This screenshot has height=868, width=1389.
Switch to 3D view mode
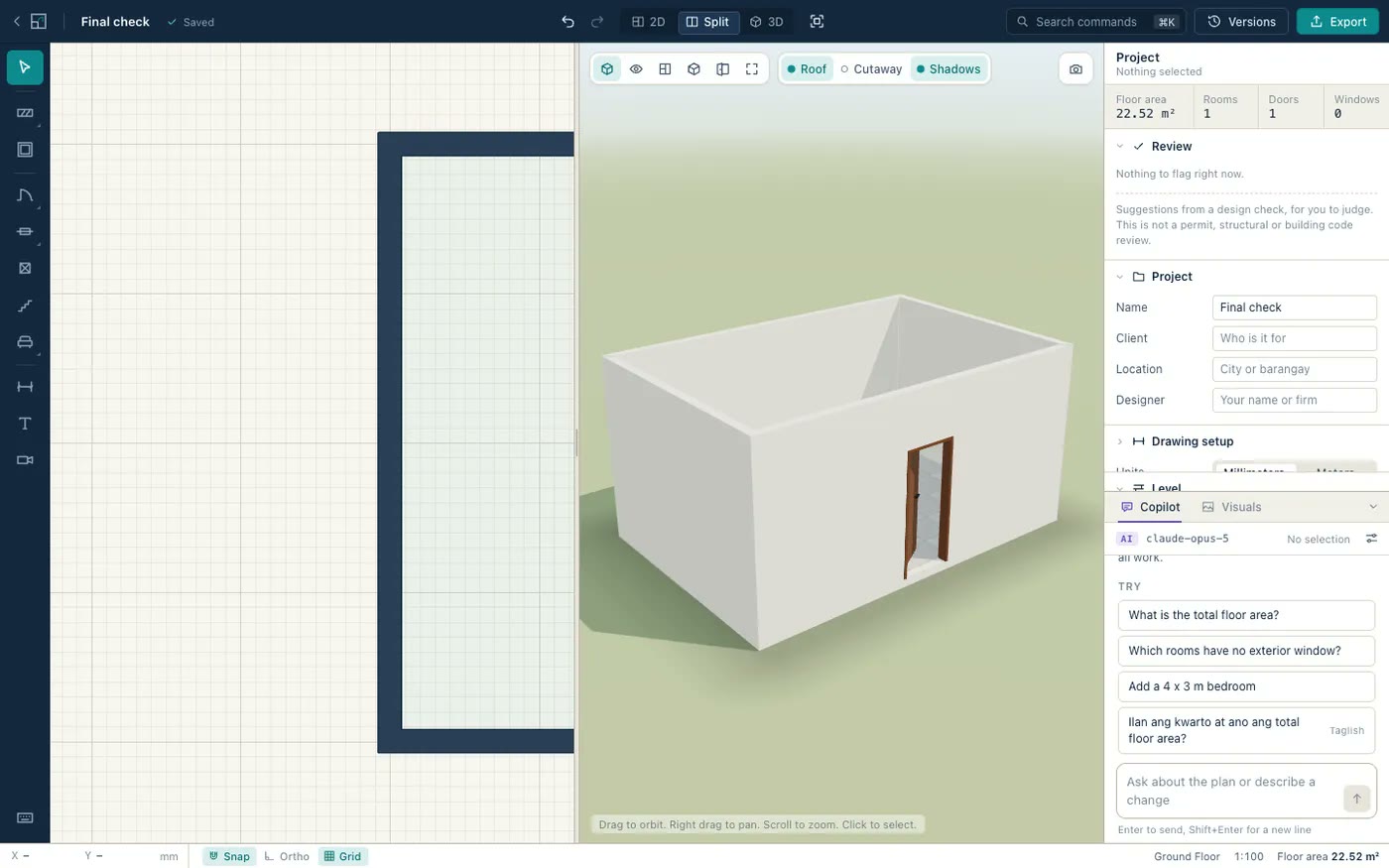click(766, 22)
